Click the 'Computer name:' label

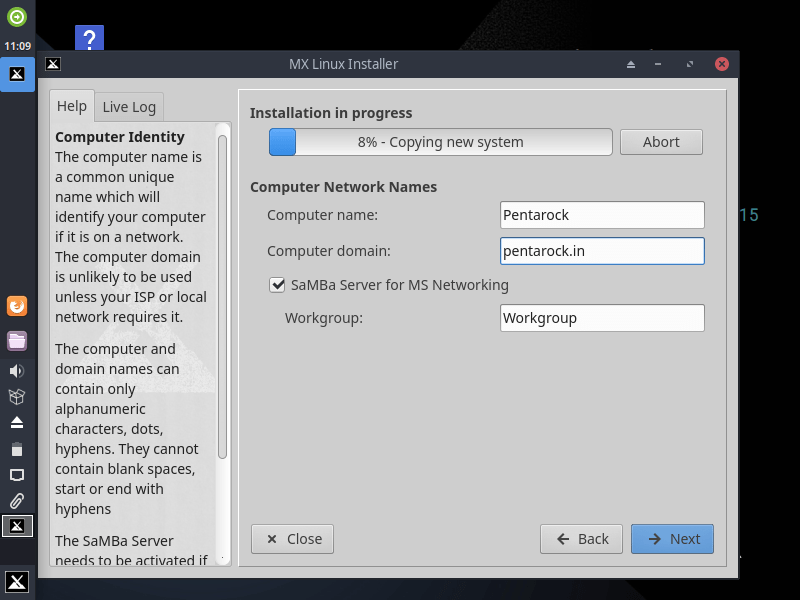[x=322, y=215]
